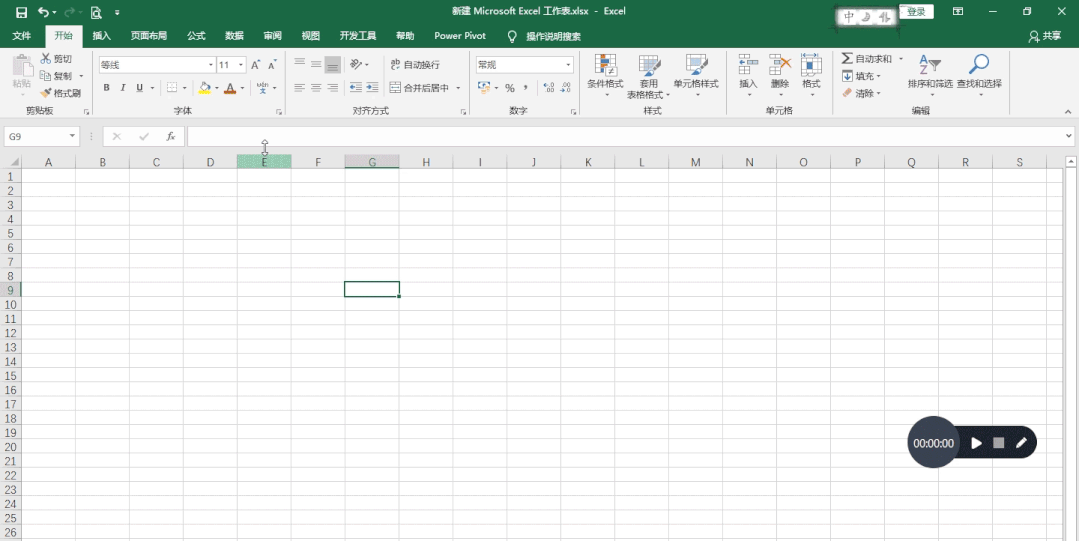
Task: Click the Save icon in quick access toolbar
Action: tap(21, 12)
